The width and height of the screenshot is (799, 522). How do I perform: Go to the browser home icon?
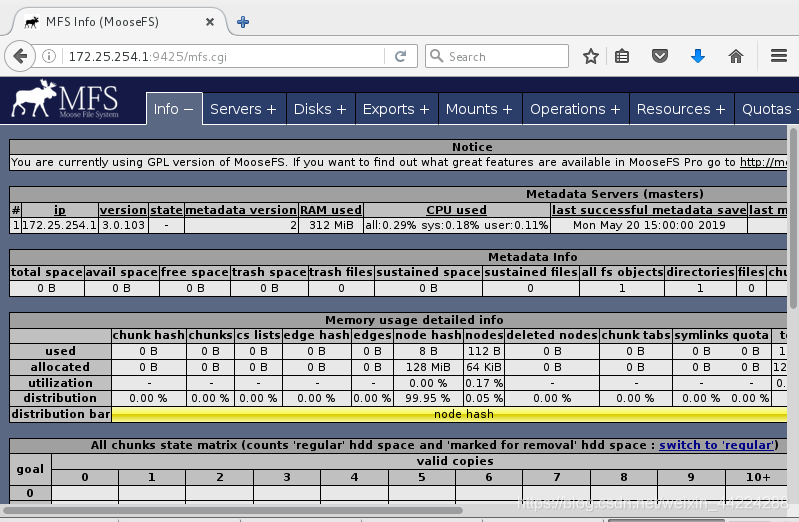736,56
